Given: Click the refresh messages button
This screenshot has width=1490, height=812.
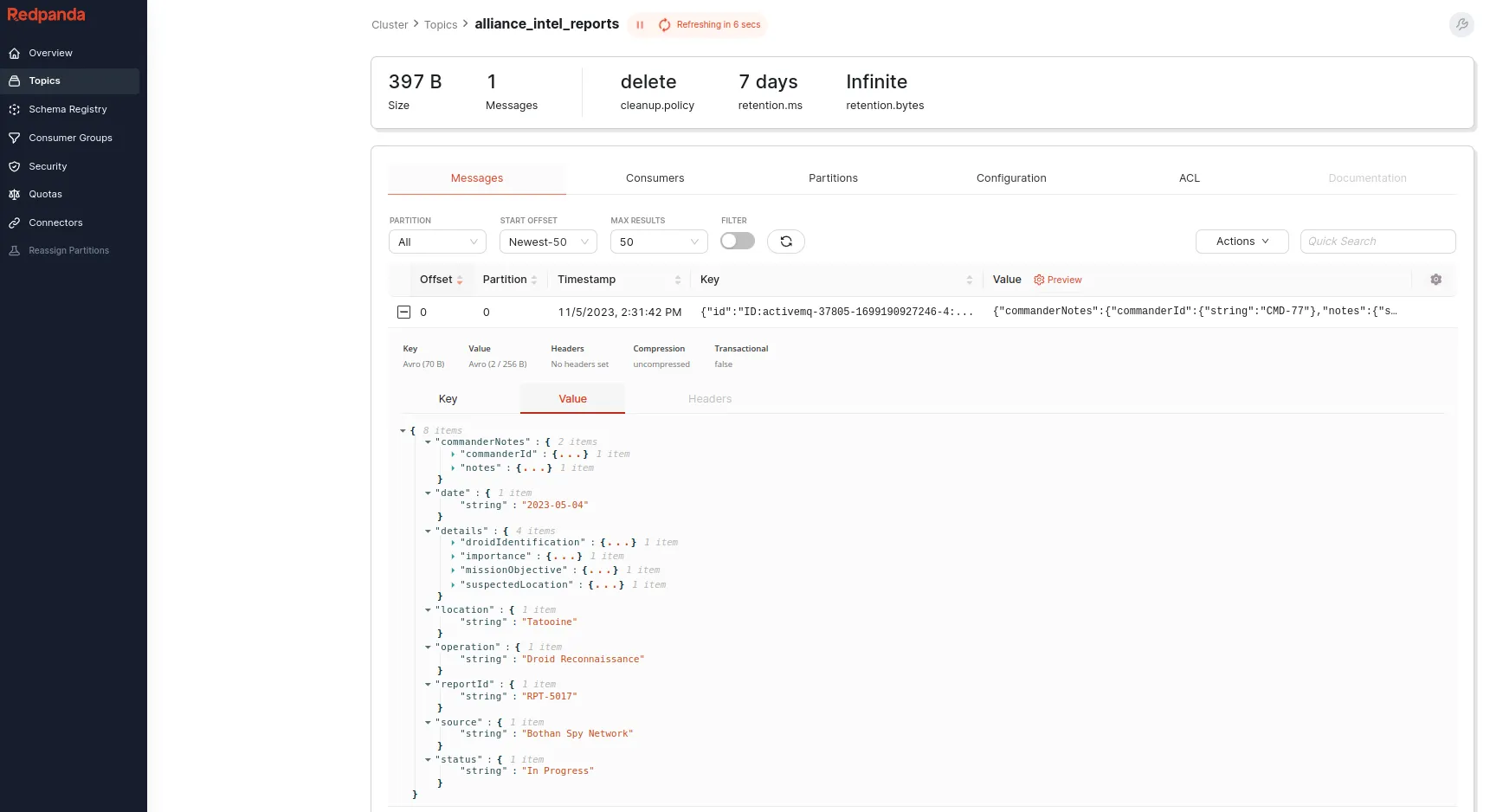Looking at the screenshot, I should coord(785,242).
